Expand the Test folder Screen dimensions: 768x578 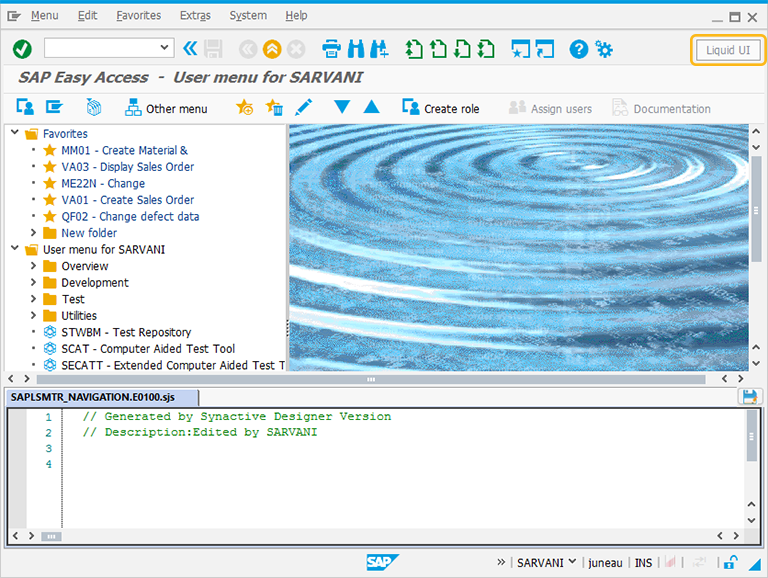[x=33, y=298]
